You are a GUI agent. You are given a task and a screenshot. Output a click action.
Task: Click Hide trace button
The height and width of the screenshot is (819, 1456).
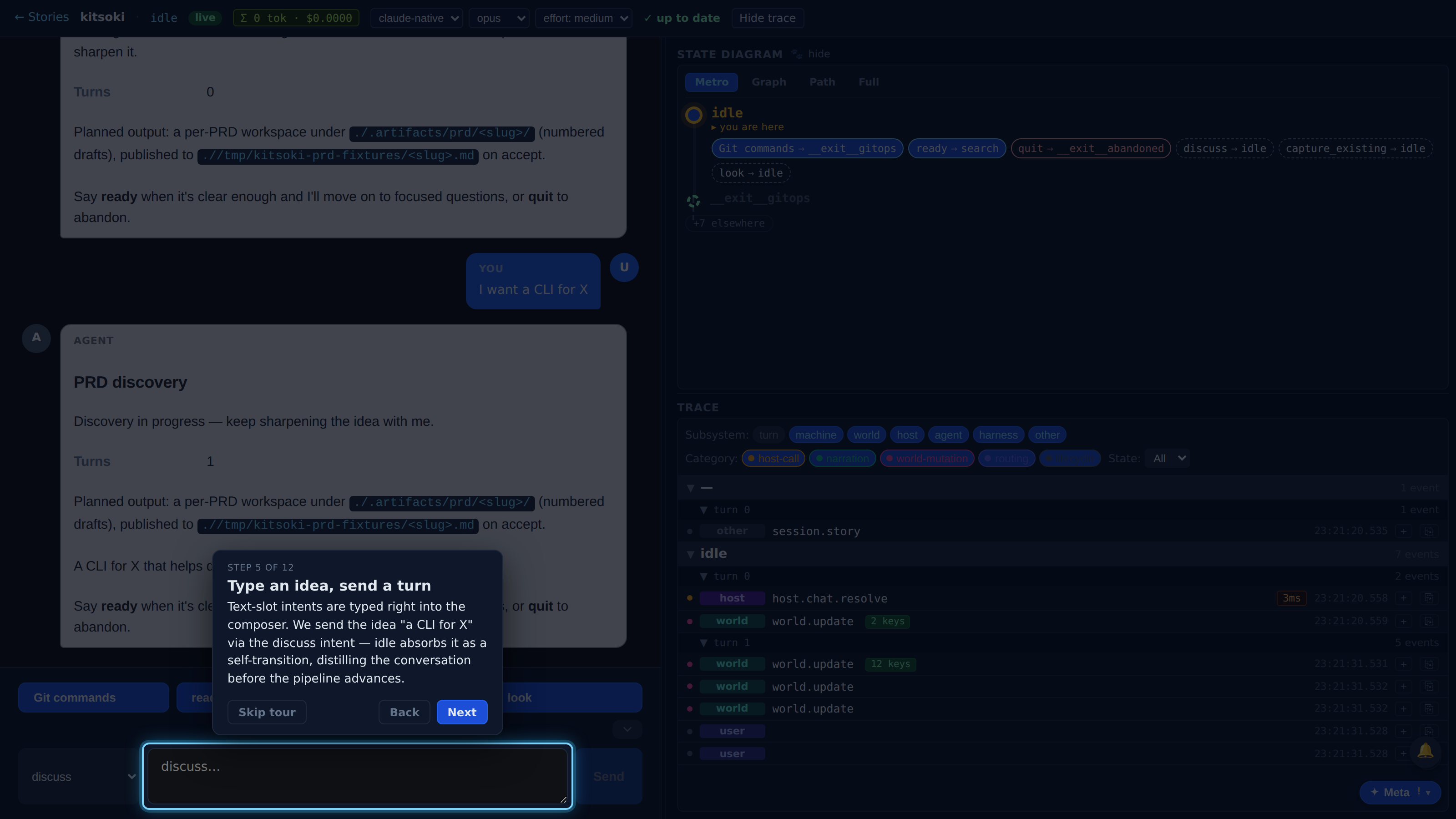click(x=767, y=18)
